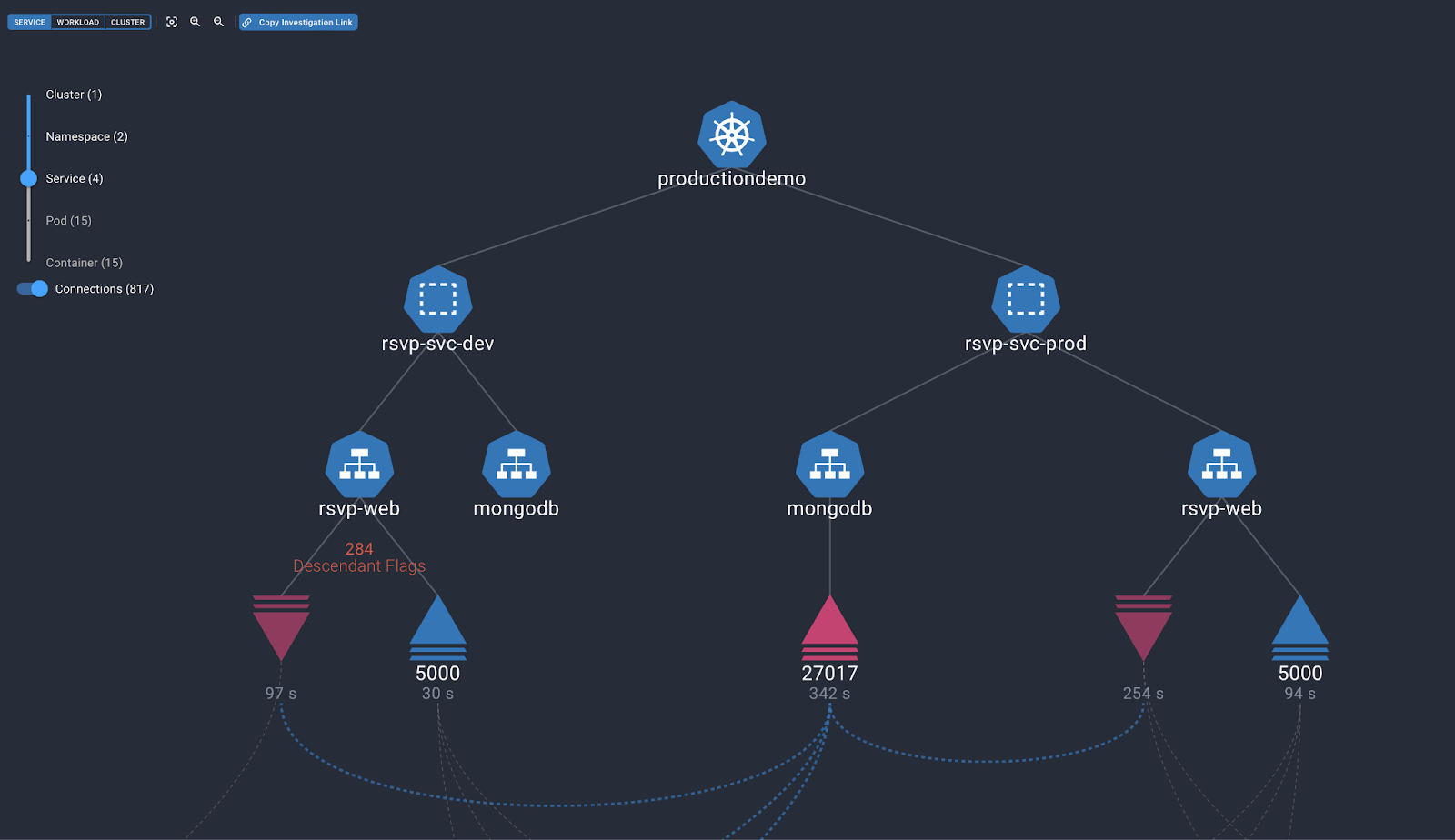Screen dimensions: 1455x840
Task: Click the mongodb service icon under rsvp-svc-prod
Action: 829,465
